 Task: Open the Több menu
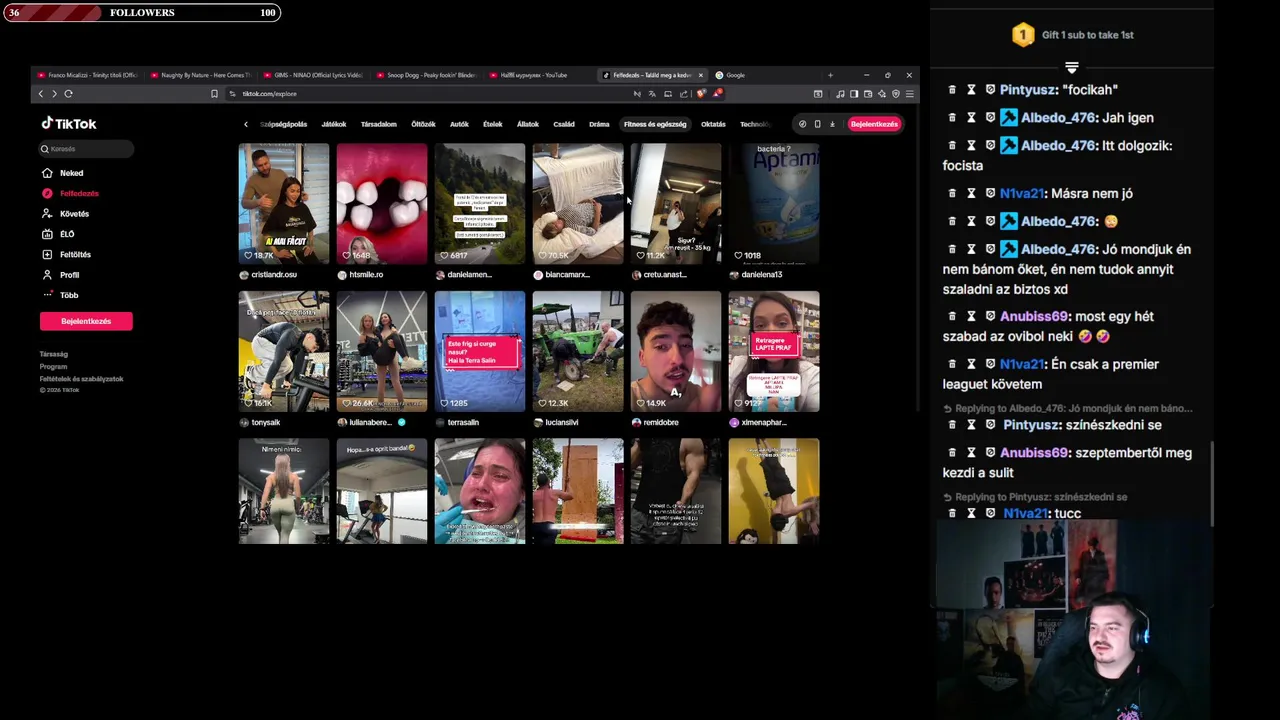pos(60,295)
